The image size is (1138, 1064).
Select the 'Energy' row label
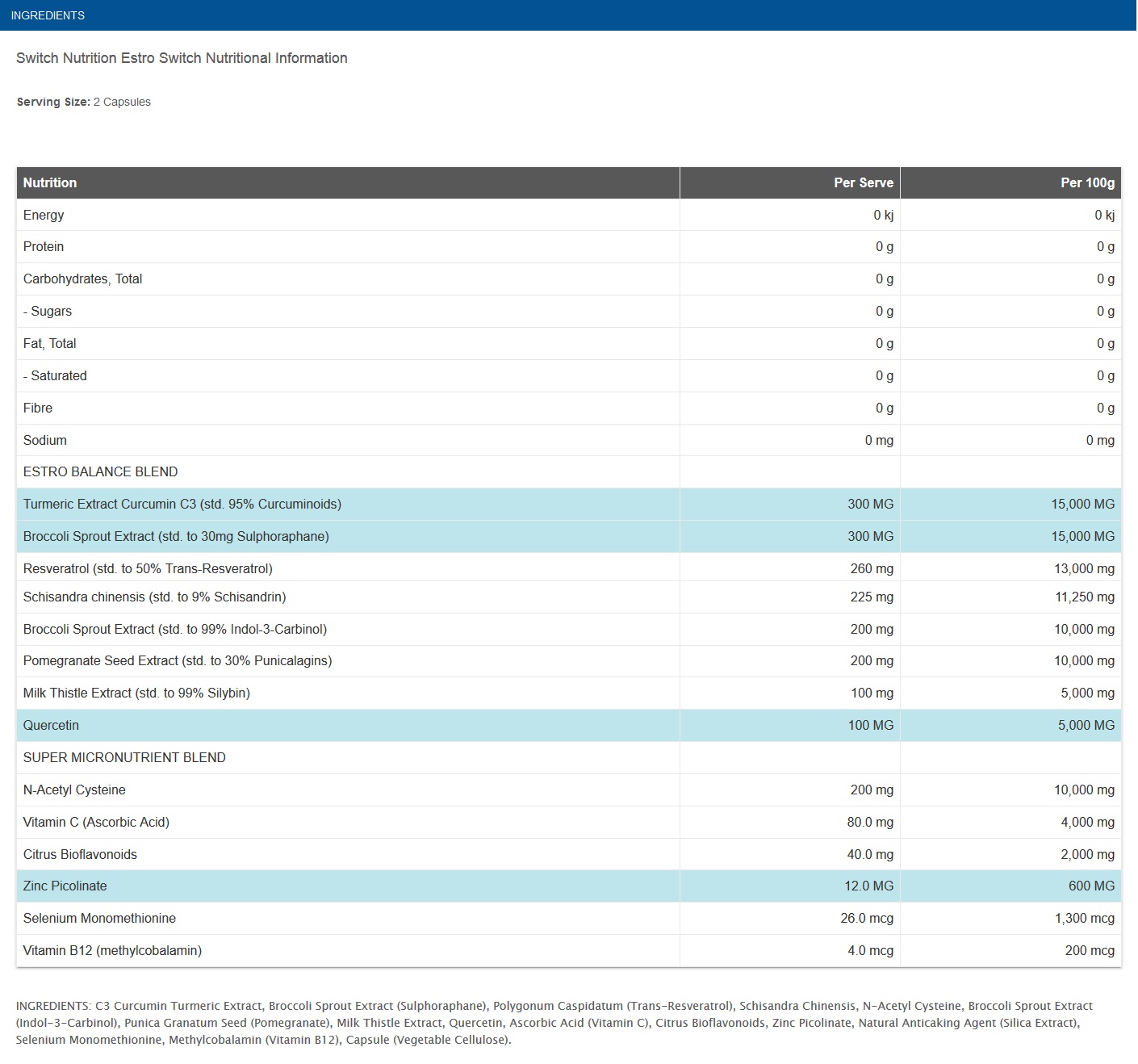coord(44,215)
